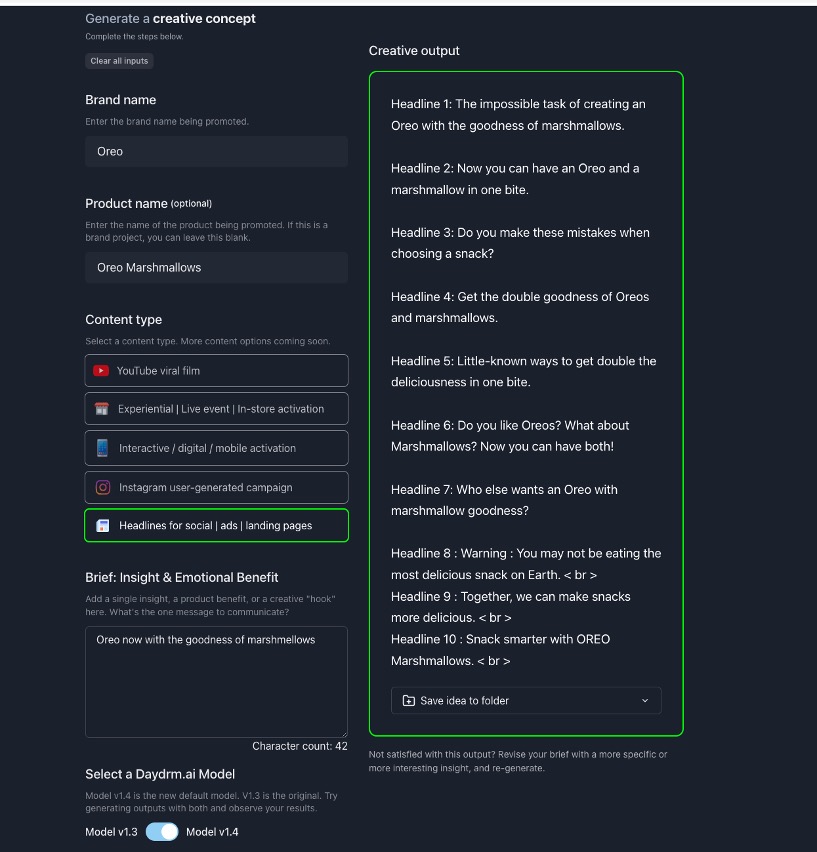Click the Headlines newspaper icon
Image resolution: width=817 pixels, height=852 pixels.
click(x=102, y=526)
